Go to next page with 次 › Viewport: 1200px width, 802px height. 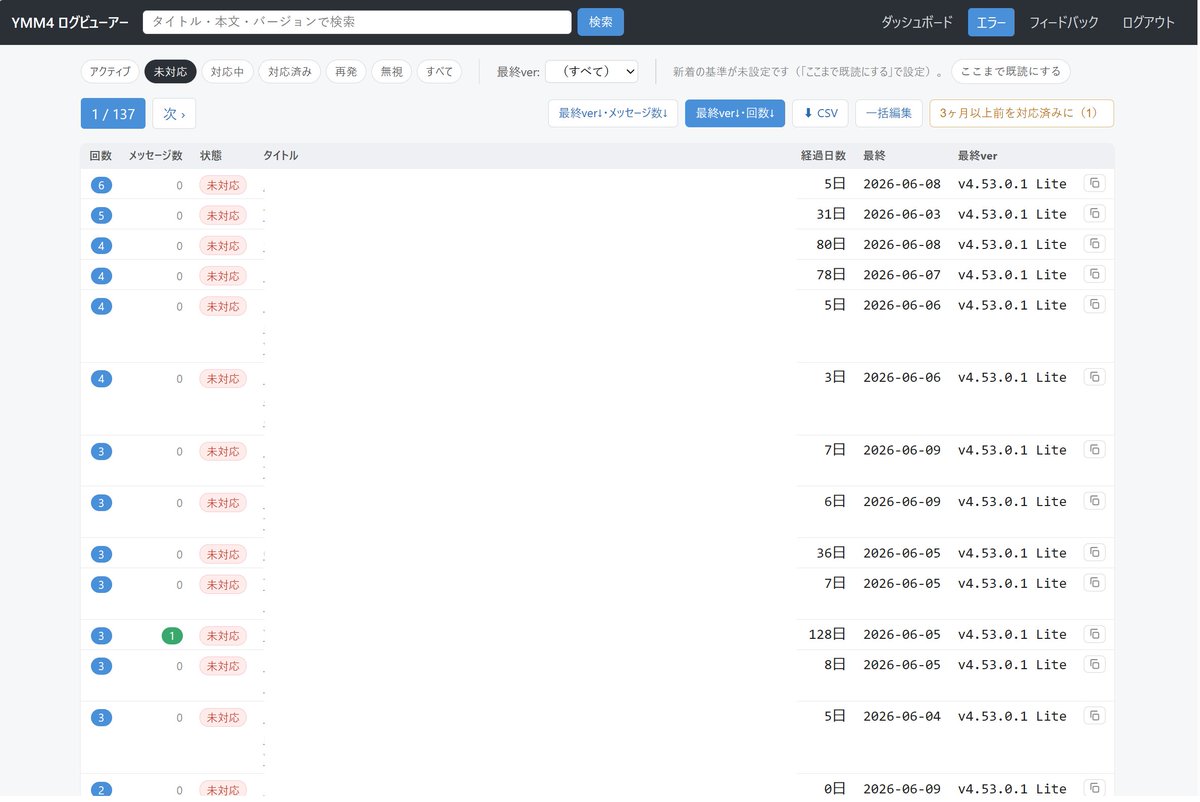point(174,114)
